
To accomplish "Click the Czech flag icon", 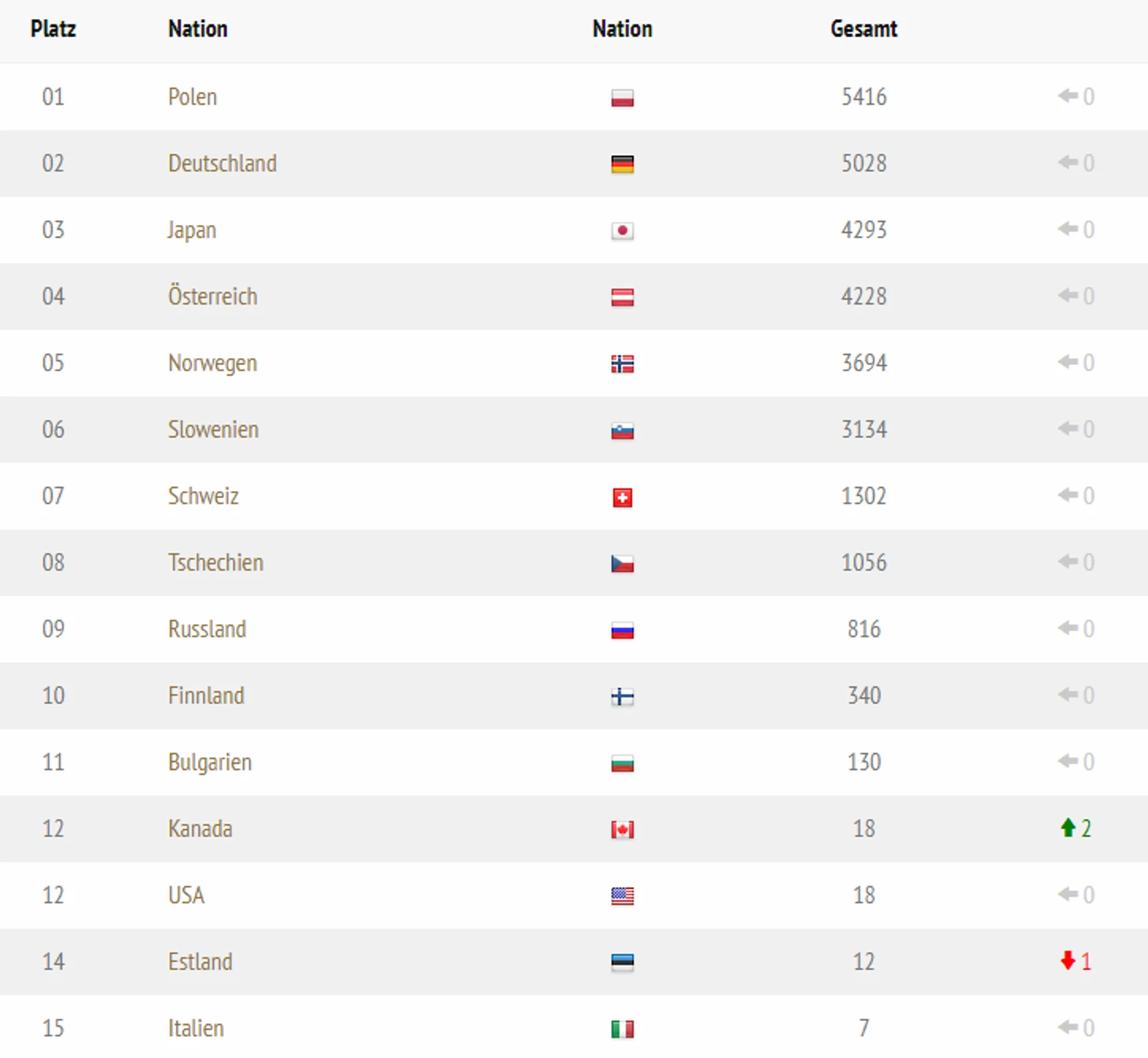I will (x=622, y=564).
